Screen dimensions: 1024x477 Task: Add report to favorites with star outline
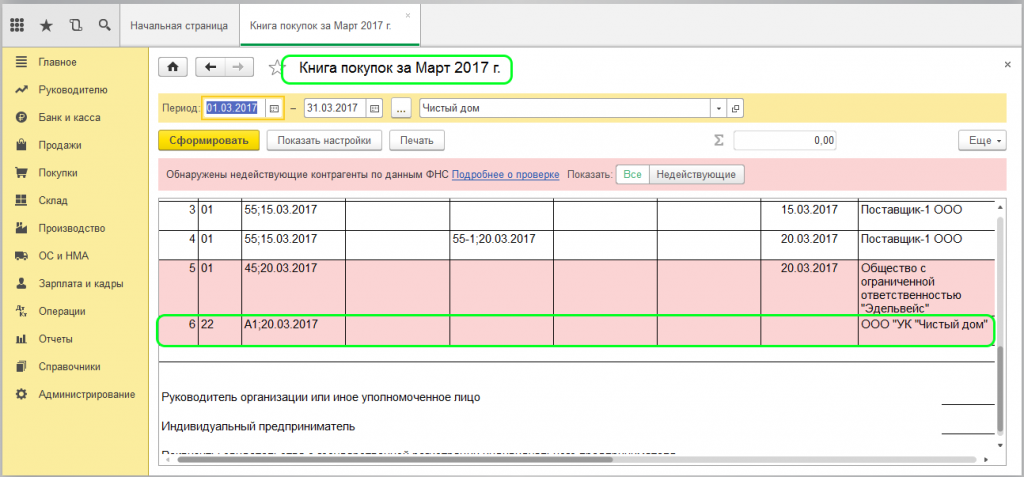click(x=276, y=68)
